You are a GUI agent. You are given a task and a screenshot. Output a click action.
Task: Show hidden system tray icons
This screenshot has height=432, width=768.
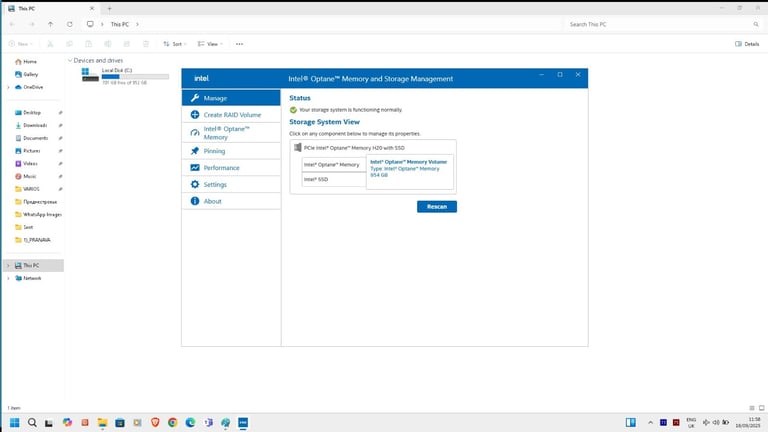click(x=650, y=422)
